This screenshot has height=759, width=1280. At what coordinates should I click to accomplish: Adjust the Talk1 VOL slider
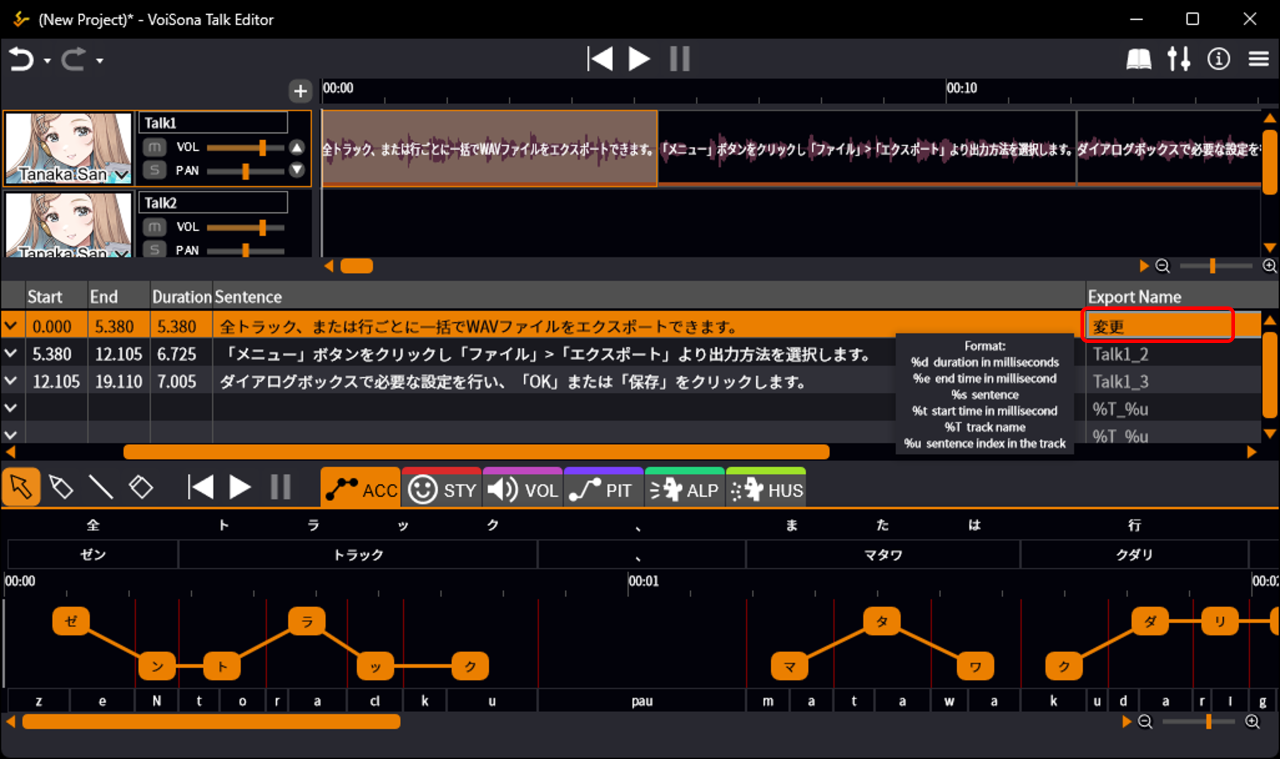coord(262,147)
